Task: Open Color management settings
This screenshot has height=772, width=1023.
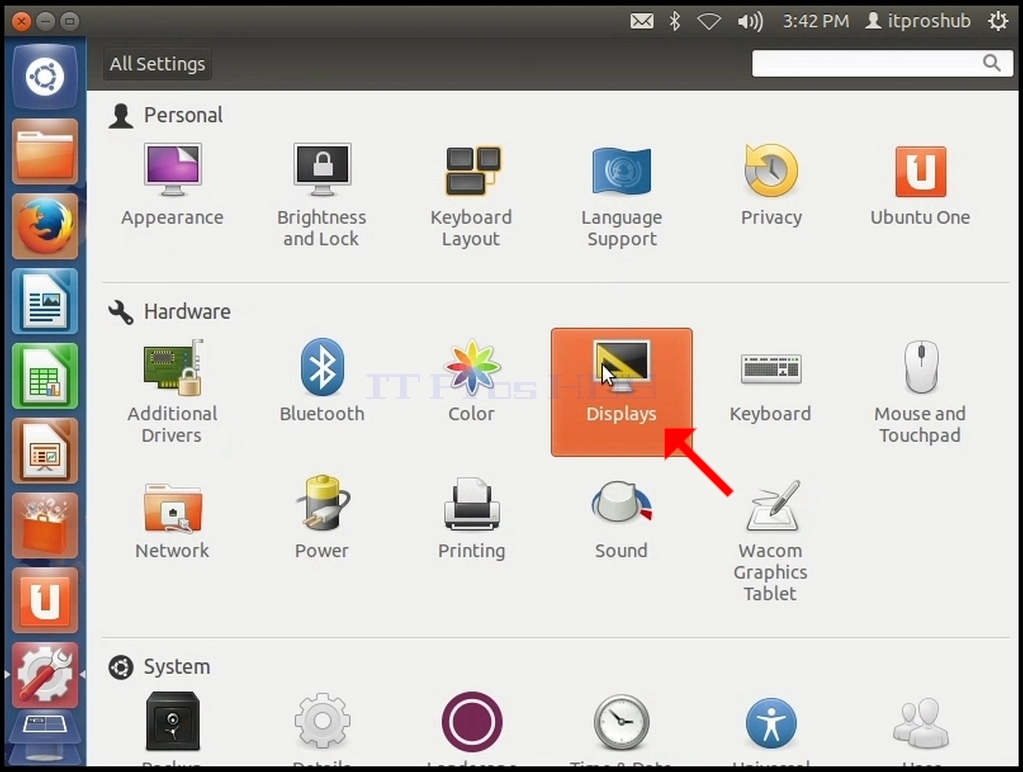Action: click(x=472, y=382)
